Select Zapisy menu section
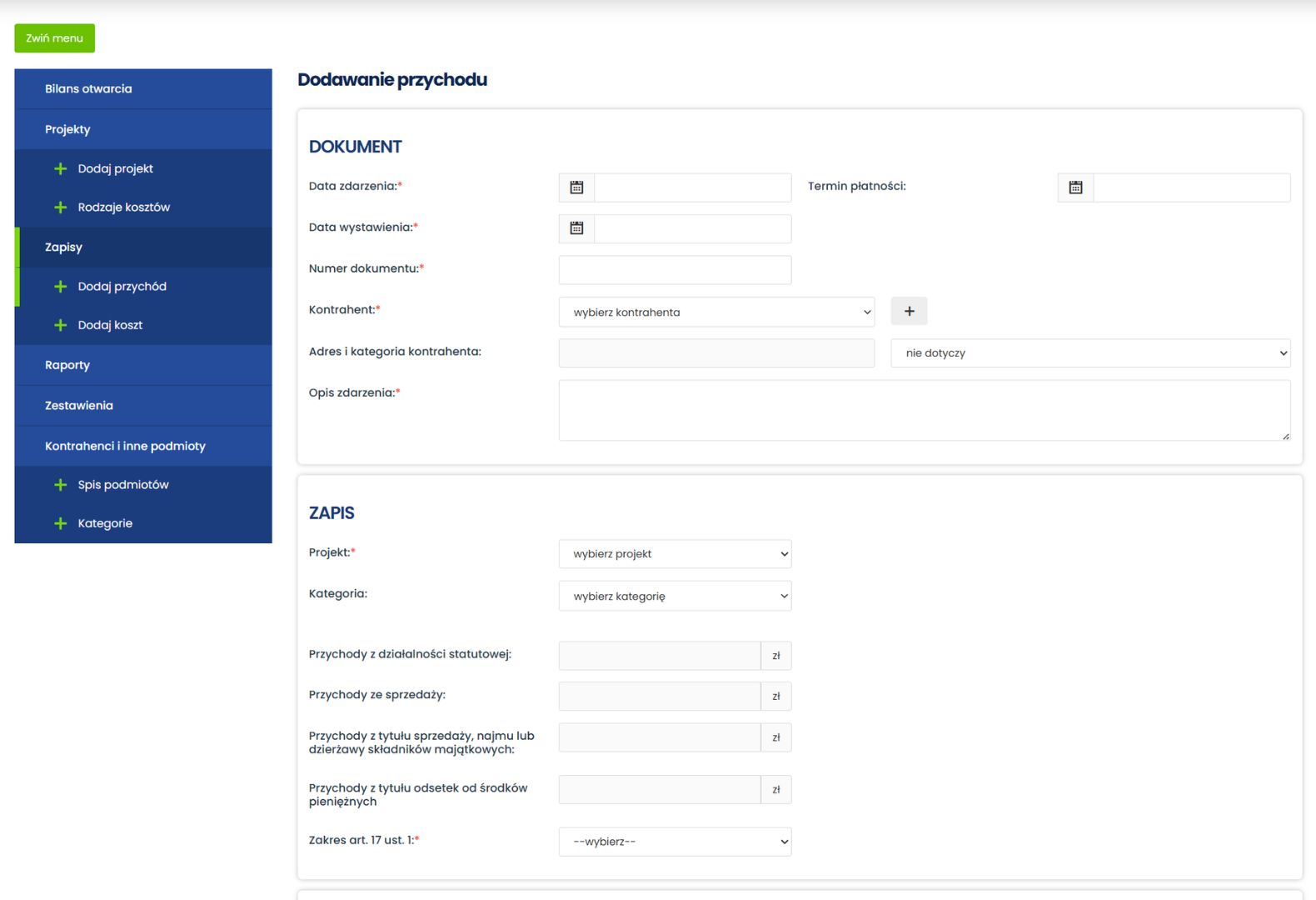Image resolution: width=1316 pixels, height=900 pixels. pos(143,247)
